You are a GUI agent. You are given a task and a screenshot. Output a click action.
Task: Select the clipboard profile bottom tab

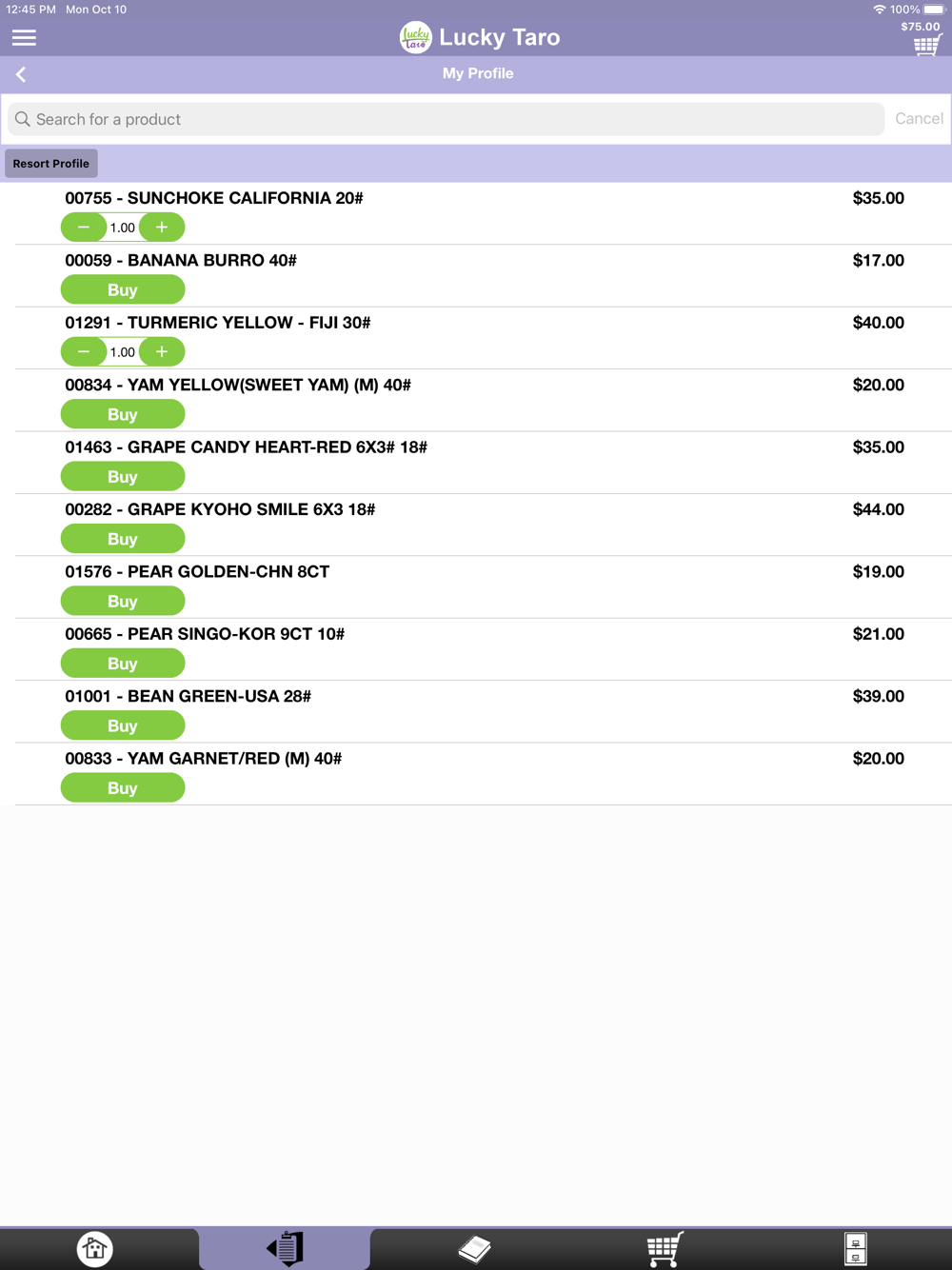click(x=285, y=1248)
